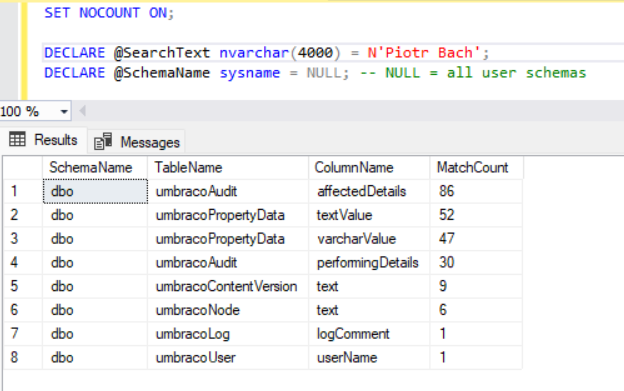Click the text cell in umbracoNode row
This screenshot has width=624, height=391.
tap(369, 310)
